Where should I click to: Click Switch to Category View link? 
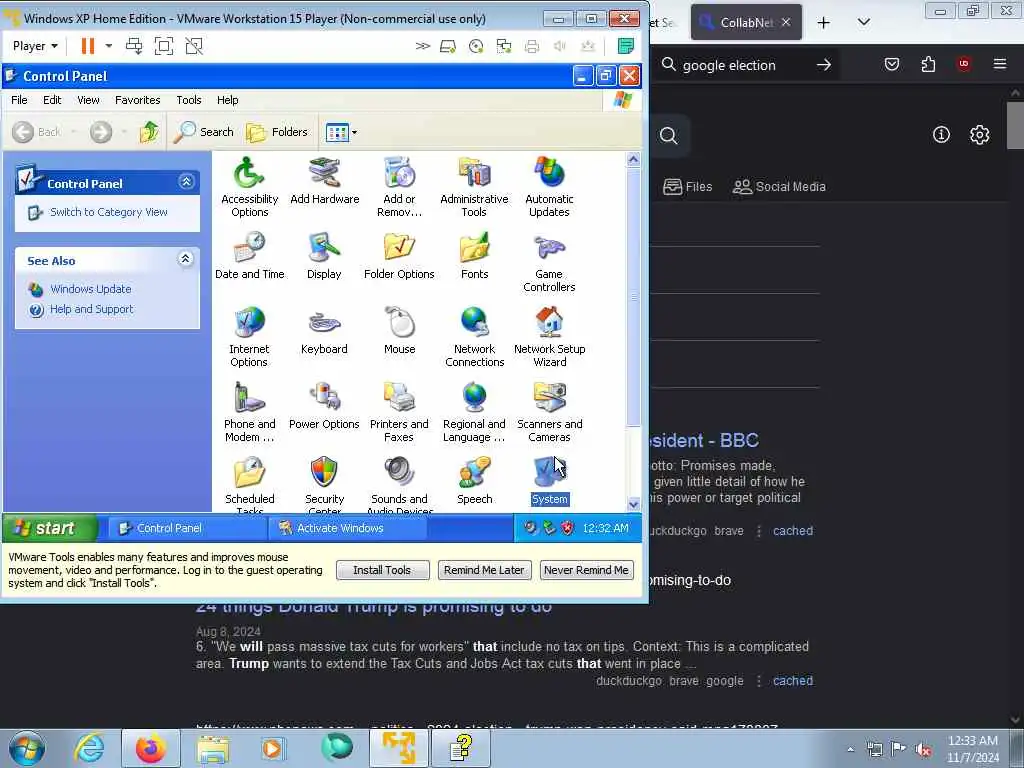[108, 212]
